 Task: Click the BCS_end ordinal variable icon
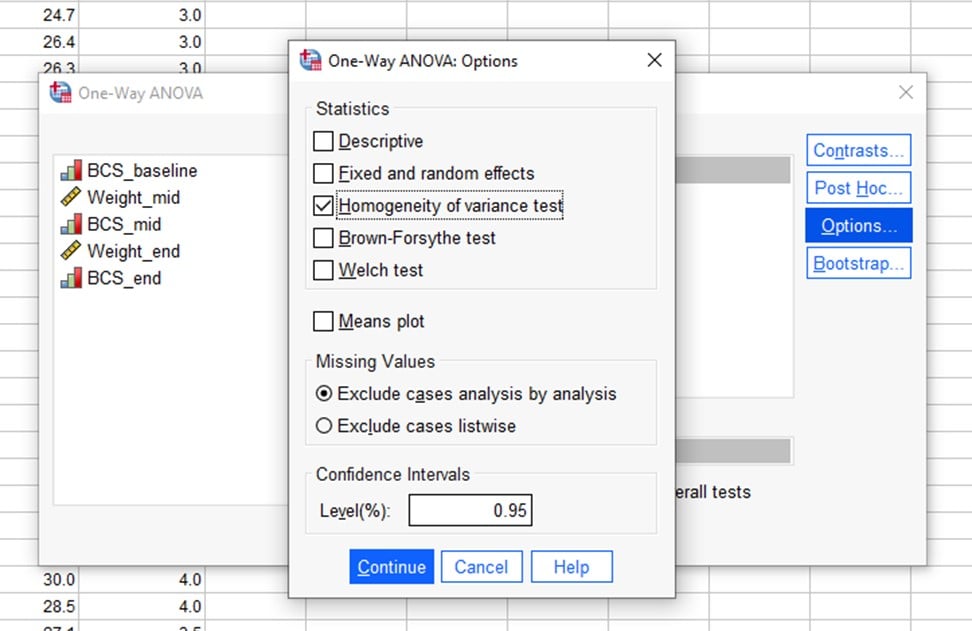tap(71, 278)
